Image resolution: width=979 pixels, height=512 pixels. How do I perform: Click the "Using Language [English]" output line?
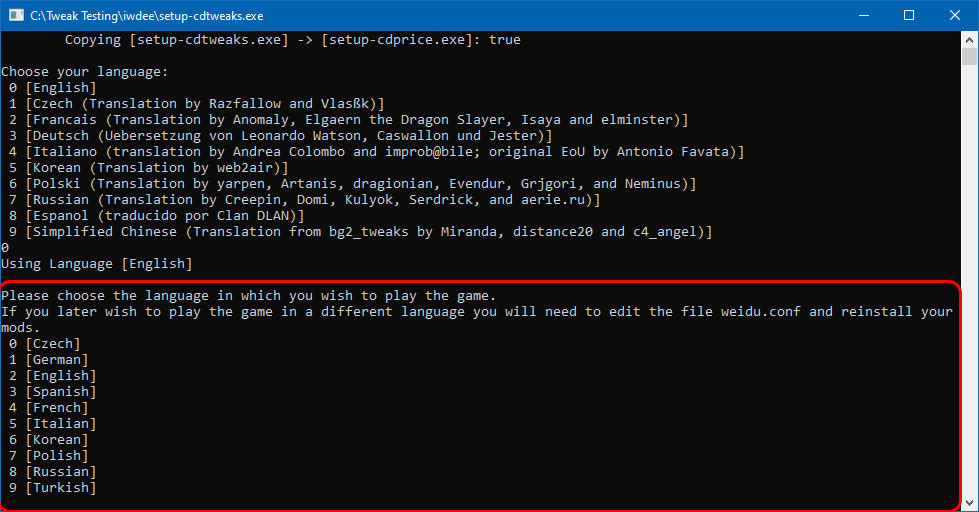[x=95, y=264]
